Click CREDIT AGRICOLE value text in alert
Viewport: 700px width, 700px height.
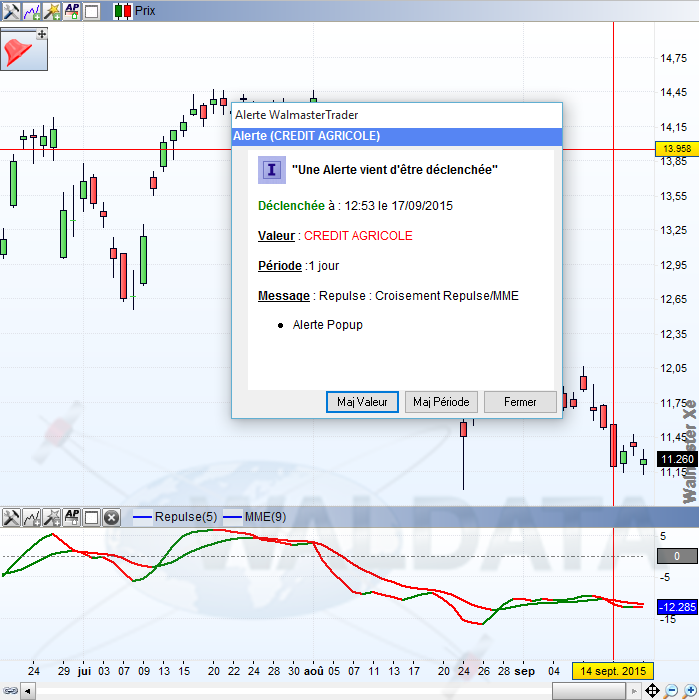click(x=358, y=236)
